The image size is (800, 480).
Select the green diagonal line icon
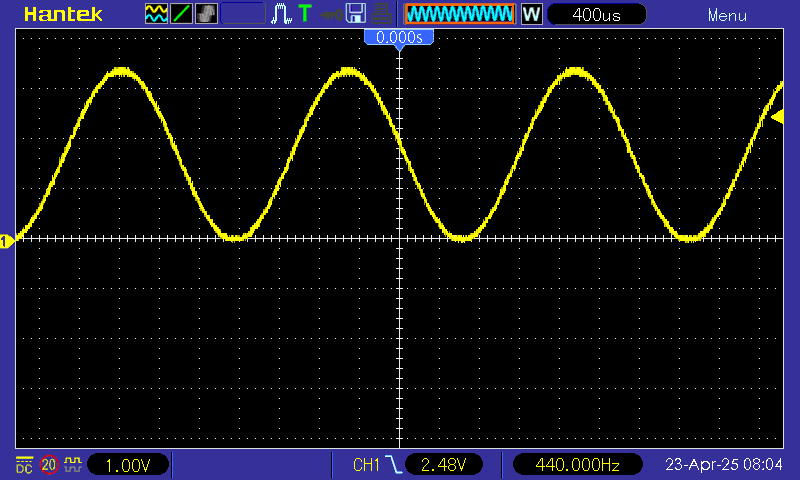click(181, 14)
